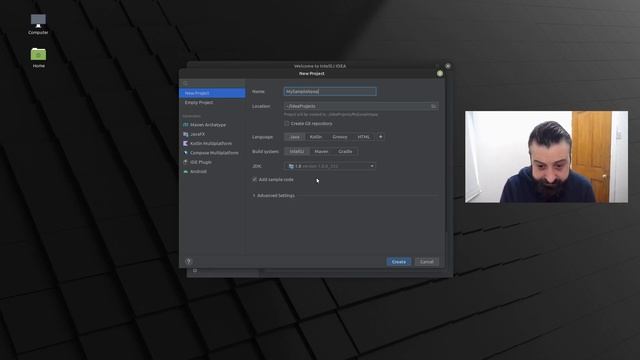Open the Computer desktop icon
The width and height of the screenshot is (640, 360).
pyautogui.click(x=38, y=24)
